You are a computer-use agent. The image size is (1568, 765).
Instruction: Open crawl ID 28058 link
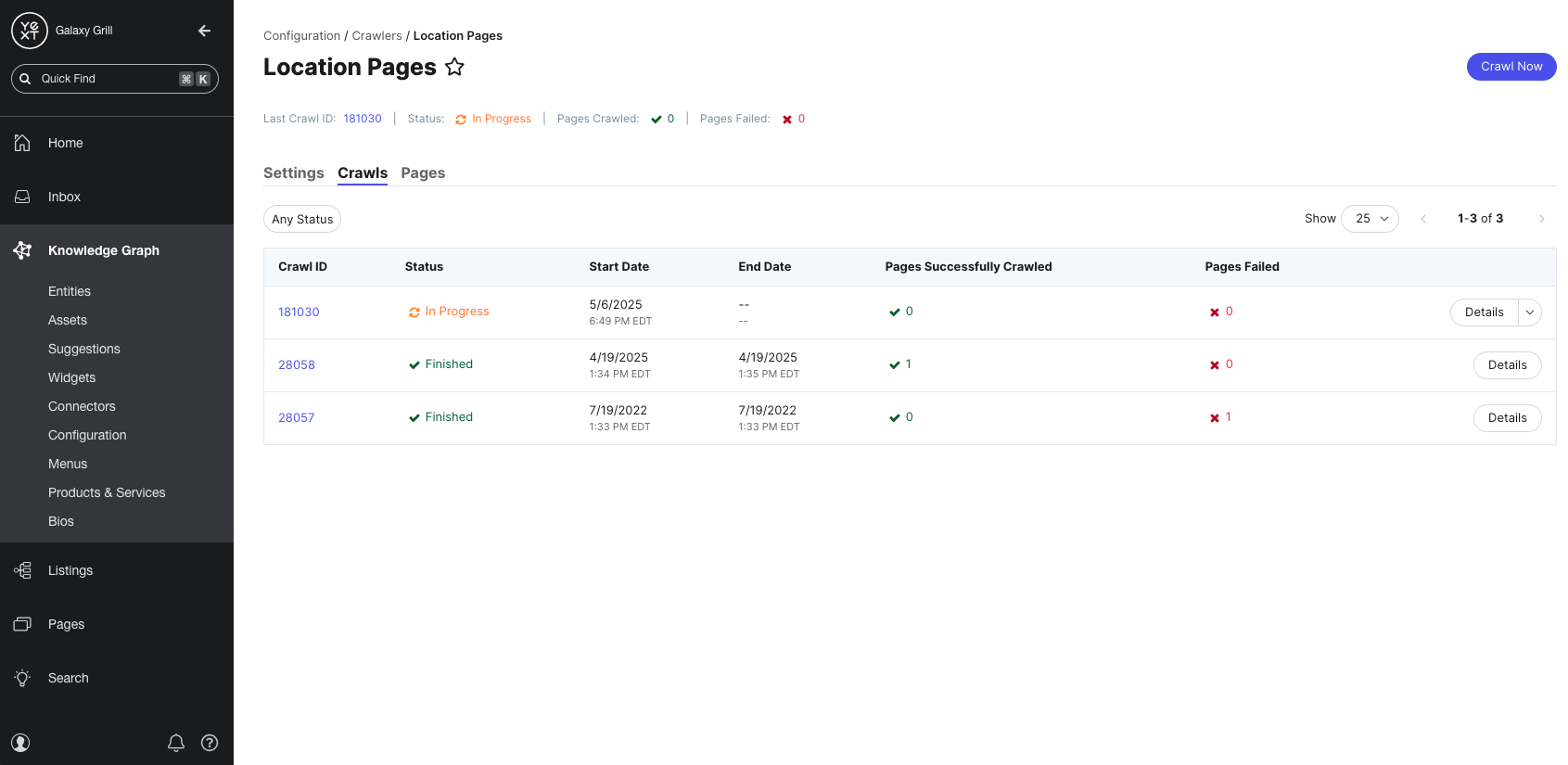[297, 365]
